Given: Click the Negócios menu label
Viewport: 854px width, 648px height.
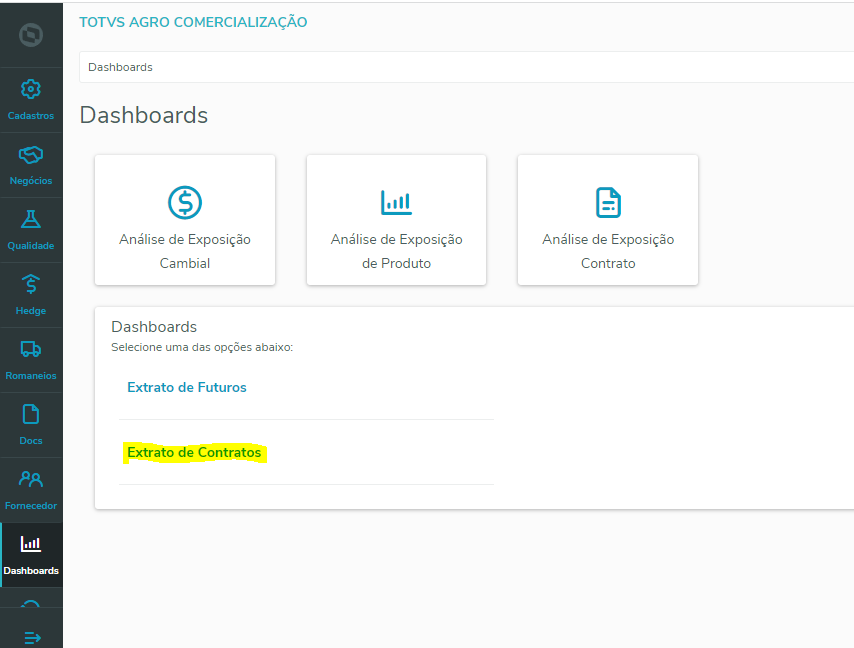Looking at the screenshot, I should coord(31,181).
